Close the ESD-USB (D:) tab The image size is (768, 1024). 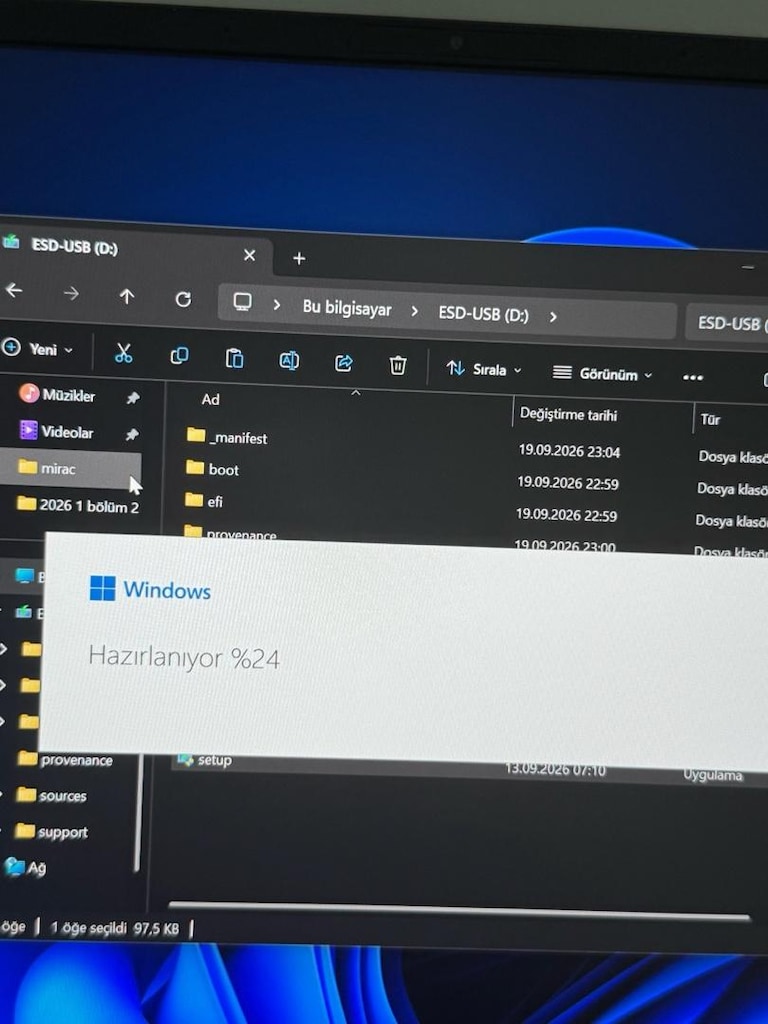tap(249, 255)
